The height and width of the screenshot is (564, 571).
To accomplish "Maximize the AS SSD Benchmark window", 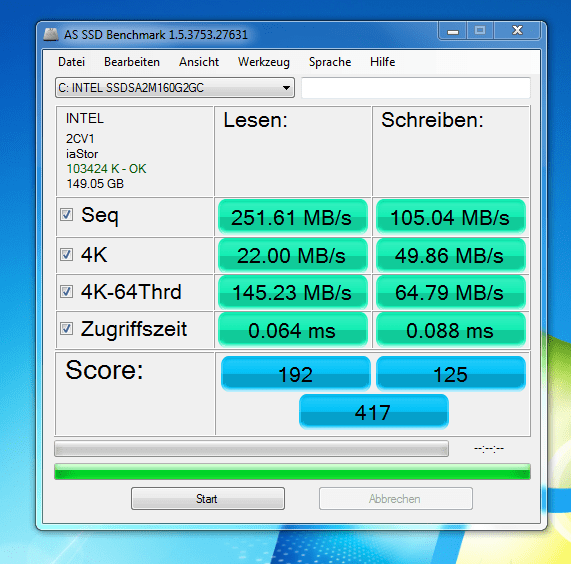I will click(480, 31).
